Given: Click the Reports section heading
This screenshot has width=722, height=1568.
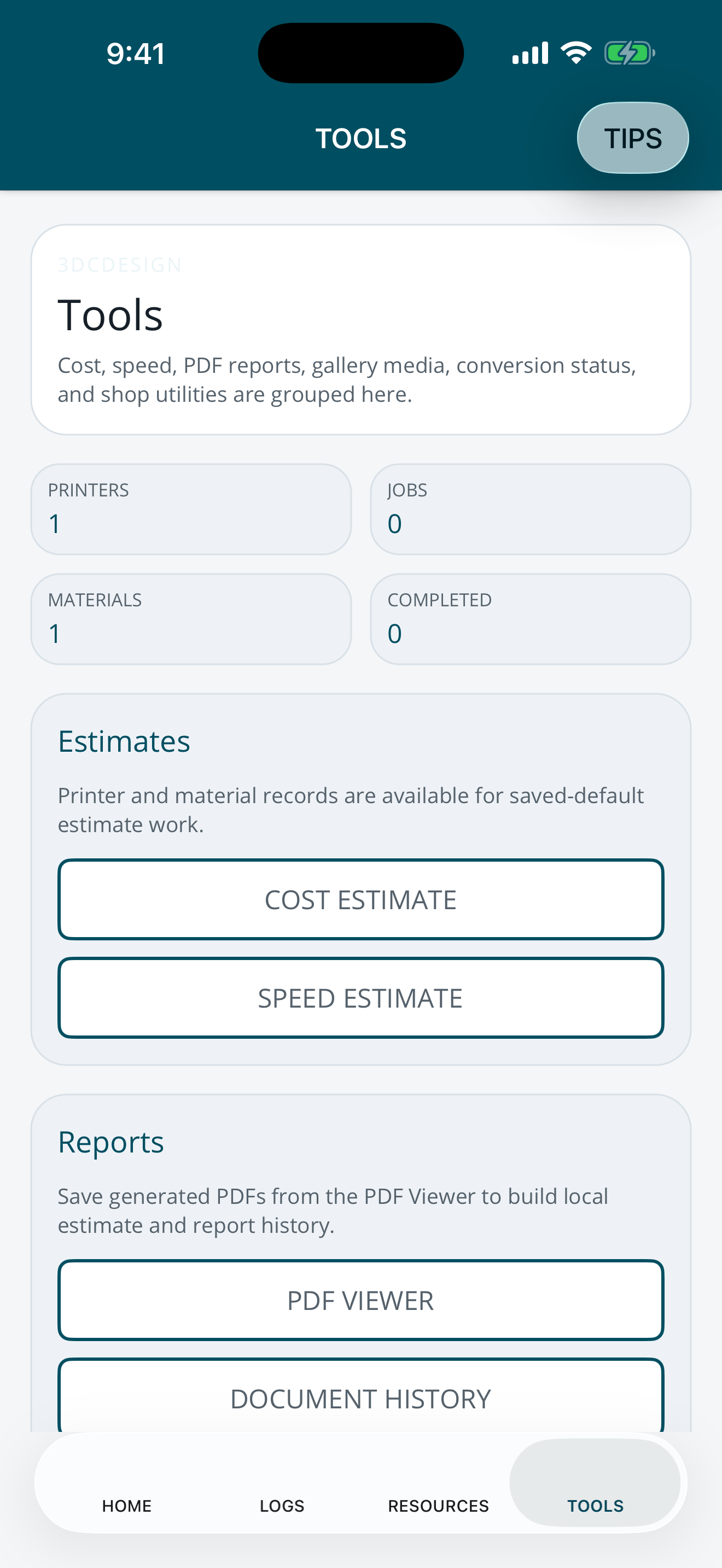Looking at the screenshot, I should (x=111, y=1143).
